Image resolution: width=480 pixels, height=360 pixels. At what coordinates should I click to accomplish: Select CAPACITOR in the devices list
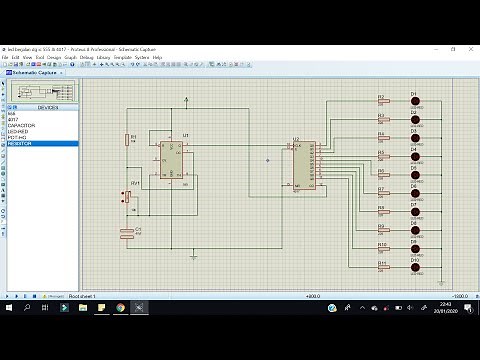point(43,125)
